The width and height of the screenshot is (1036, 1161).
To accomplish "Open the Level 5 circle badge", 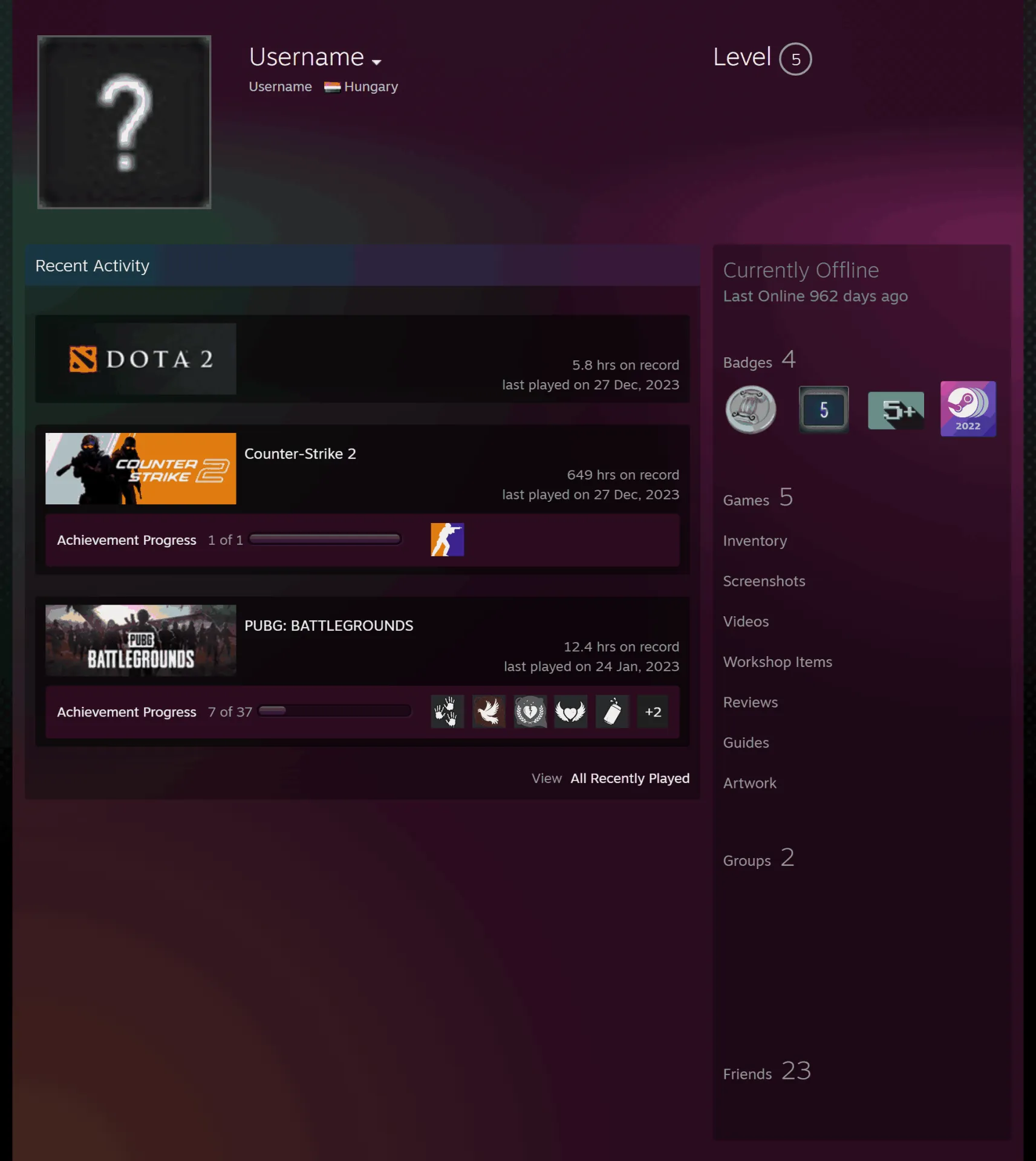I will point(795,59).
